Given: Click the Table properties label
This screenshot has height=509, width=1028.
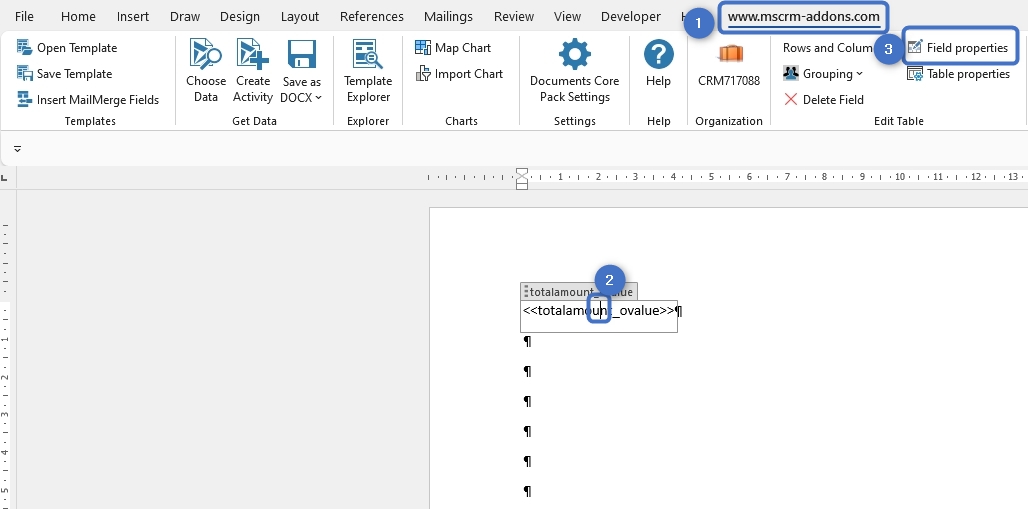Looking at the screenshot, I should (968, 73).
